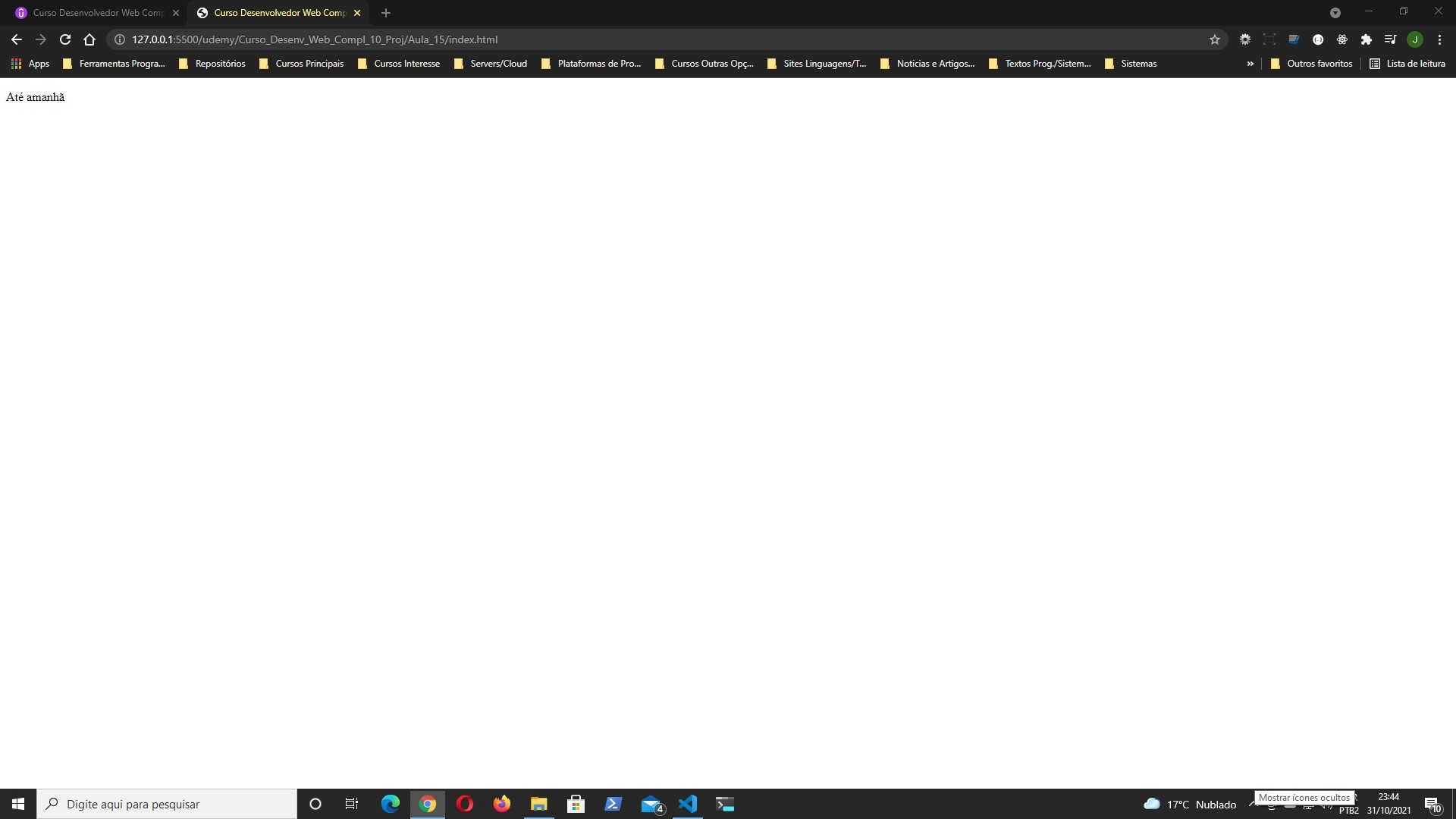Open the blue laptop extension icon
The width and height of the screenshot is (1456, 819).
[x=1294, y=39]
